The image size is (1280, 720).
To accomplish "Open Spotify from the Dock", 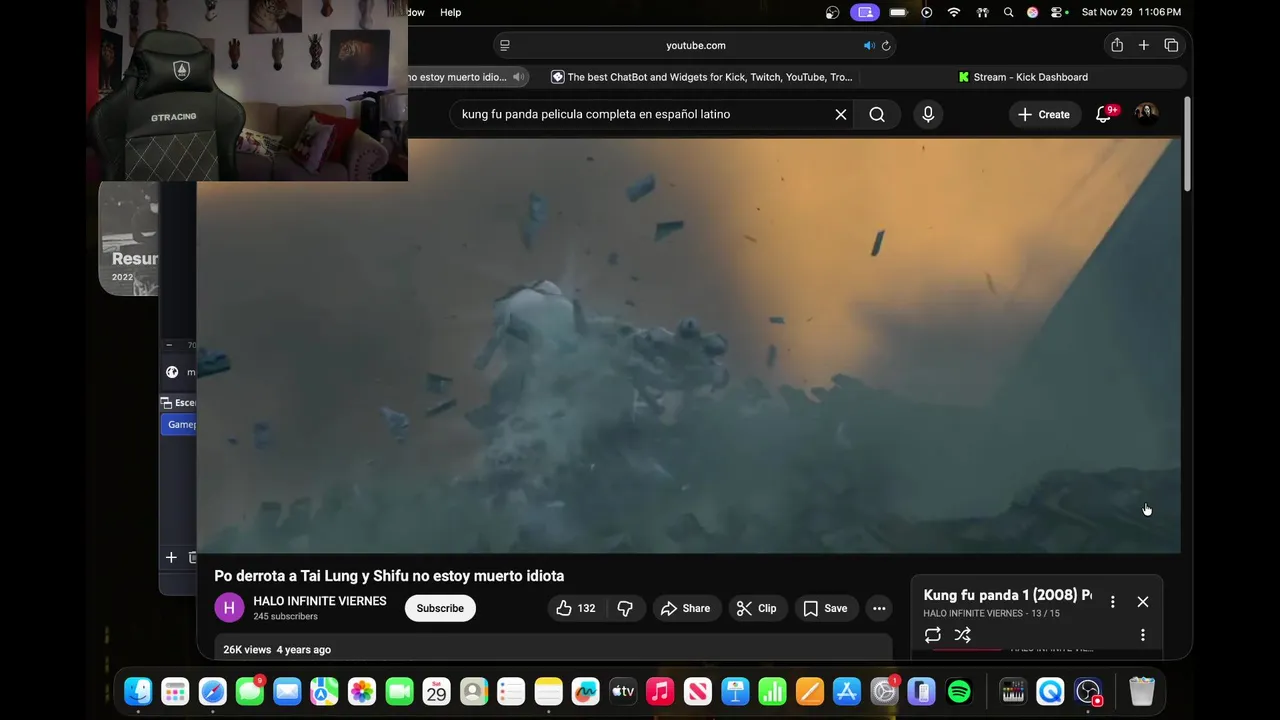I will (959, 691).
